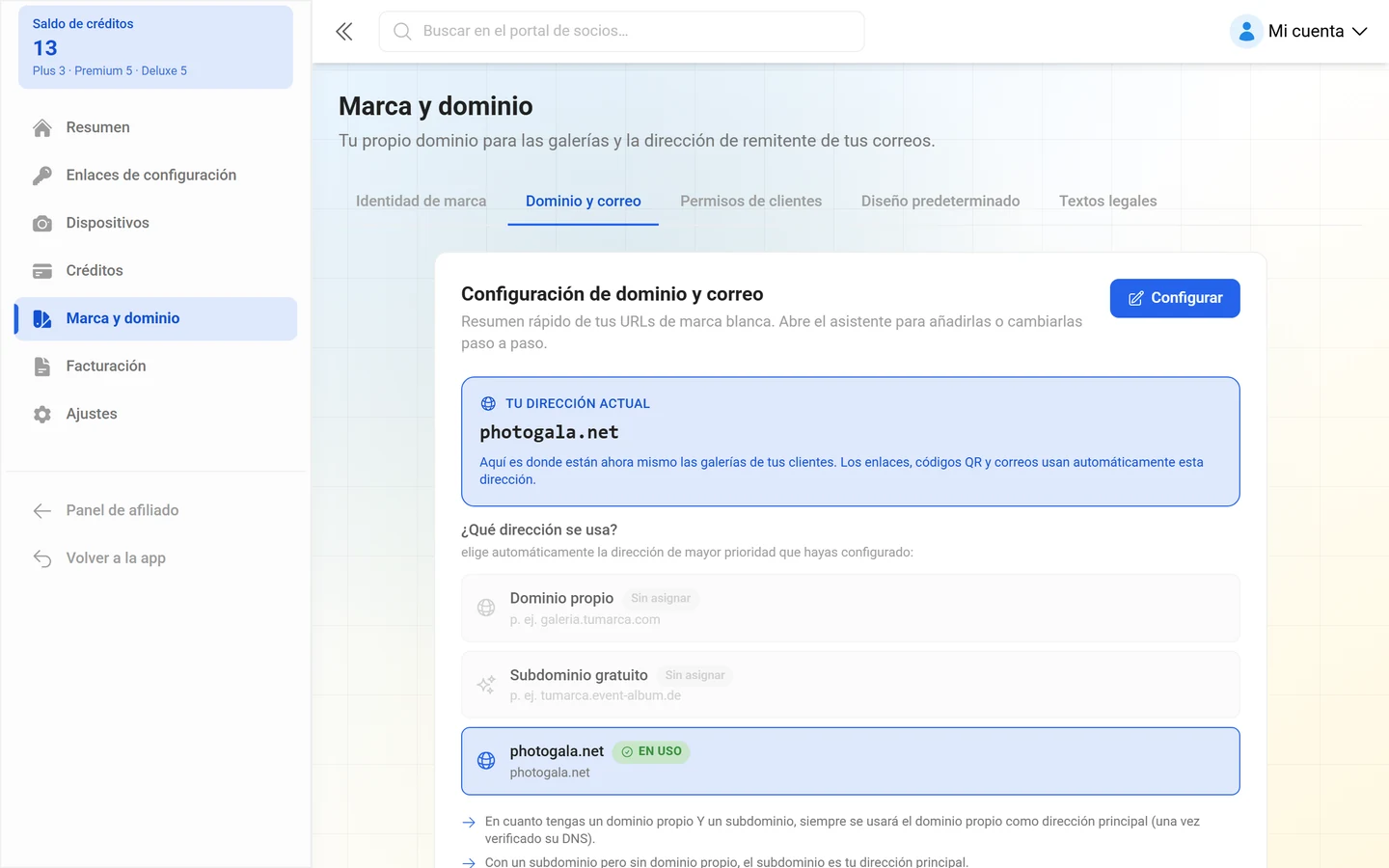The width and height of the screenshot is (1389, 868).
Task: Click Sin asignar badge beside Dominio propio
Action: pyautogui.click(x=661, y=598)
